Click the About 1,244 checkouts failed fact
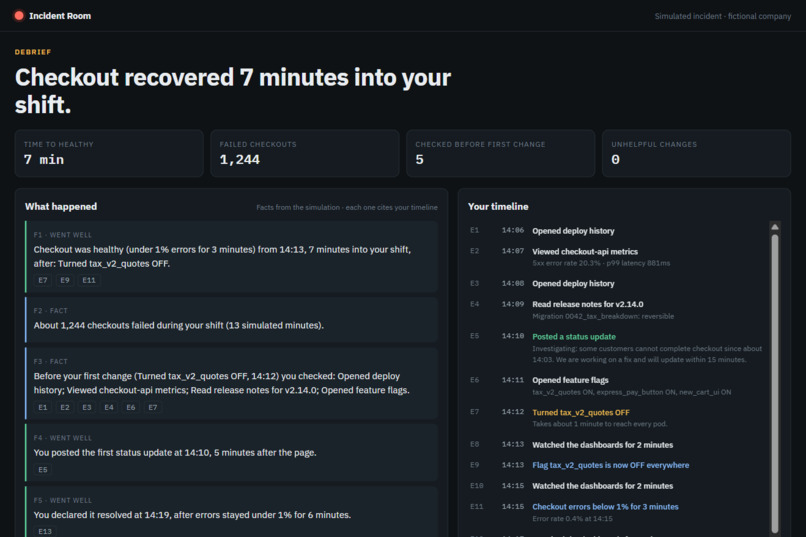This screenshot has width=806, height=537. pyautogui.click(x=178, y=325)
